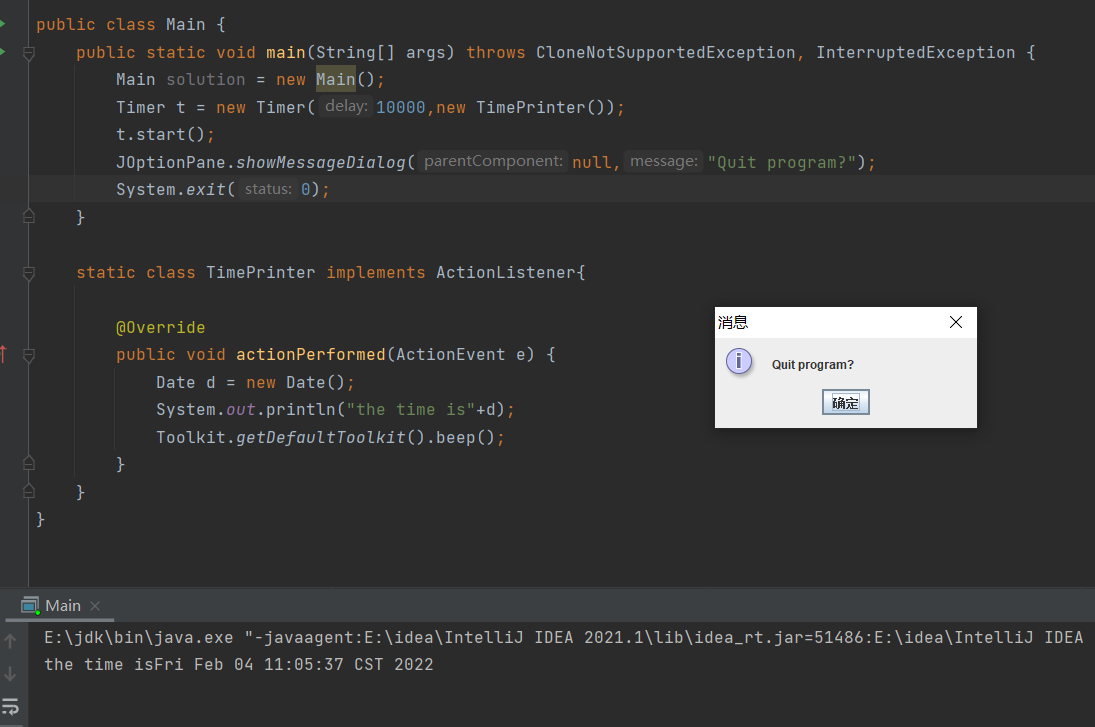The width and height of the screenshot is (1095, 727).
Task: Click the override gutter arrow beside actionPerformed
Action: click(3, 354)
